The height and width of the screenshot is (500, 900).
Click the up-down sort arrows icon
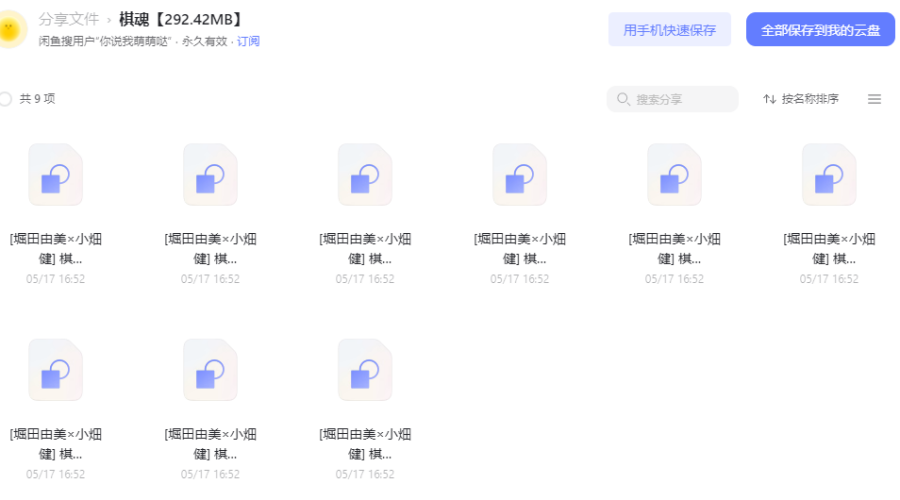(x=769, y=99)
